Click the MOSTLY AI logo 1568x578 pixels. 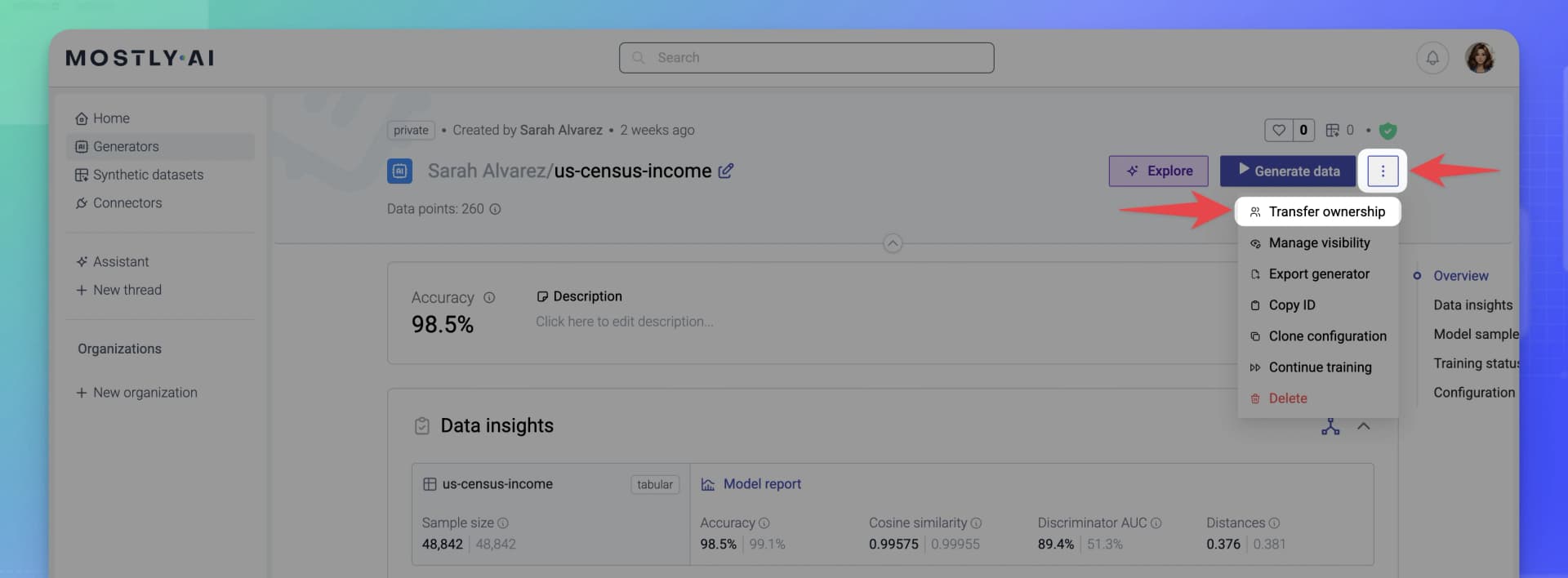pos(140,58)
